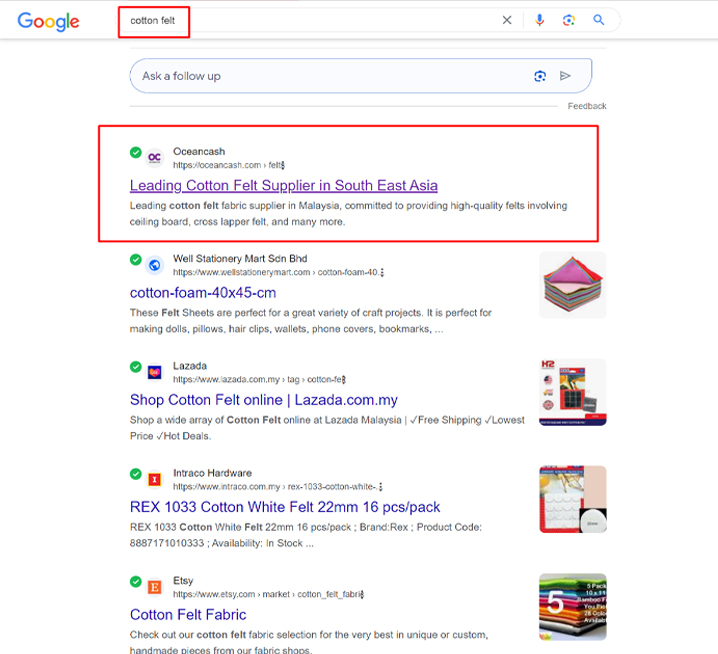Click the green checkmark beside Well Stationery Mart
This screenshot has height=654, width=718.
tap(136, 260)
